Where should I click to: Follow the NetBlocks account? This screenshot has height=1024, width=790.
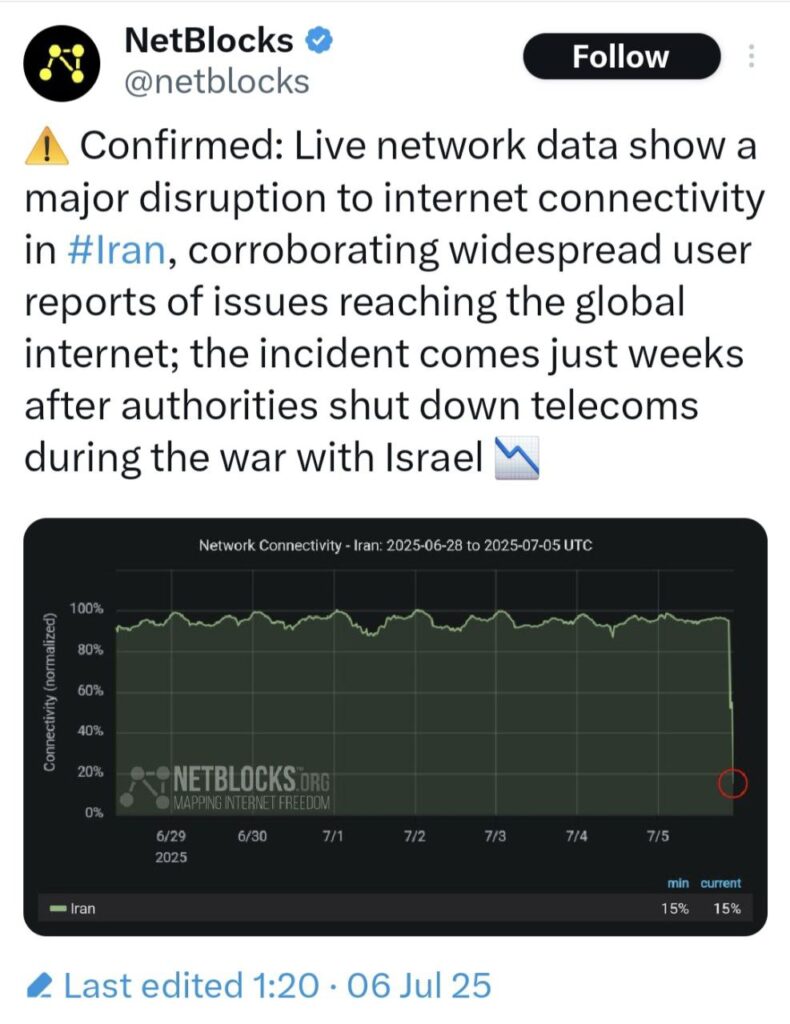coord(621,57)
